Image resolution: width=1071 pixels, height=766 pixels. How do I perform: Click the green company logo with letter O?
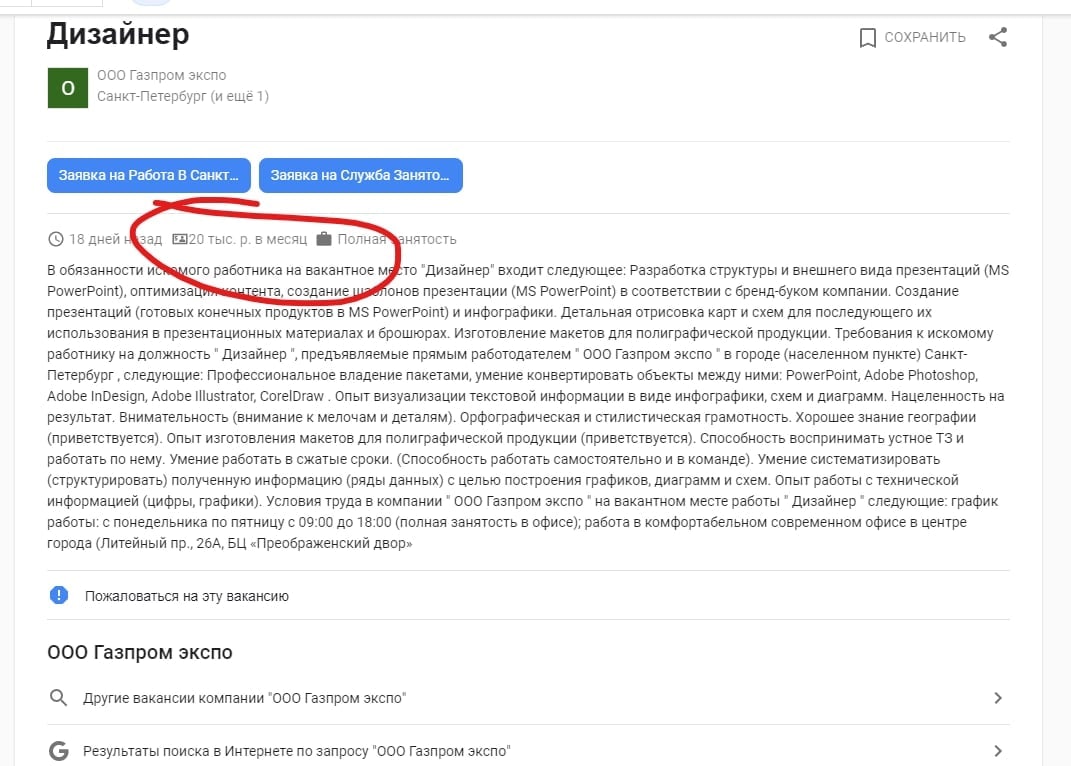68,87
